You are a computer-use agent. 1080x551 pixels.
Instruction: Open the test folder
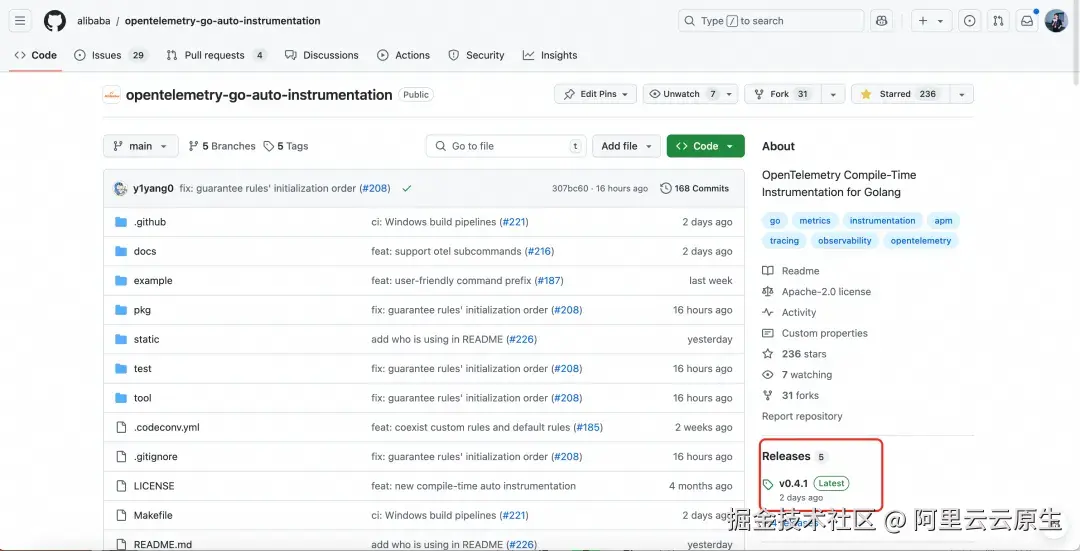point(143,368)
